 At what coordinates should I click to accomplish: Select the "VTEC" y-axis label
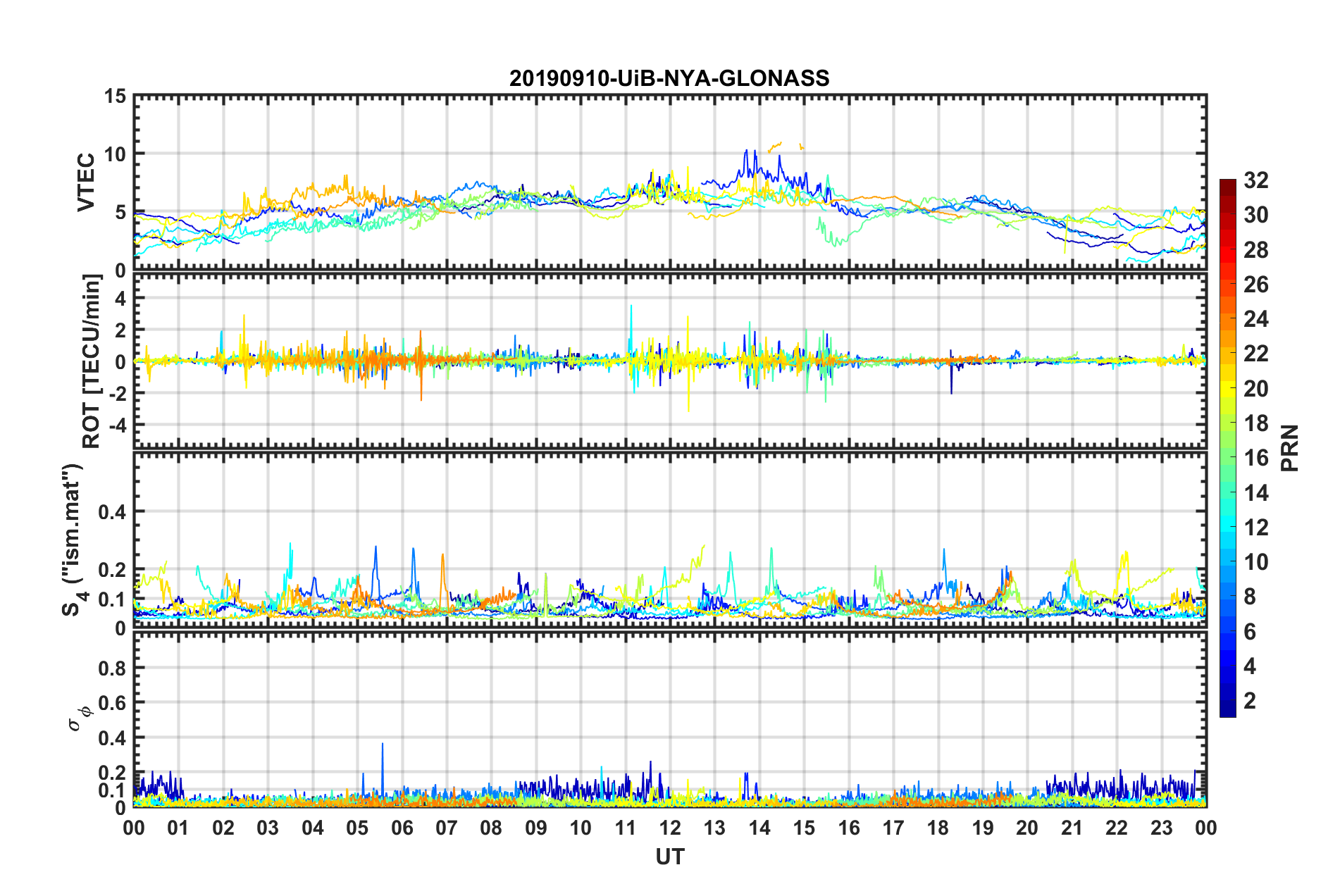click(x=85, y=182)
